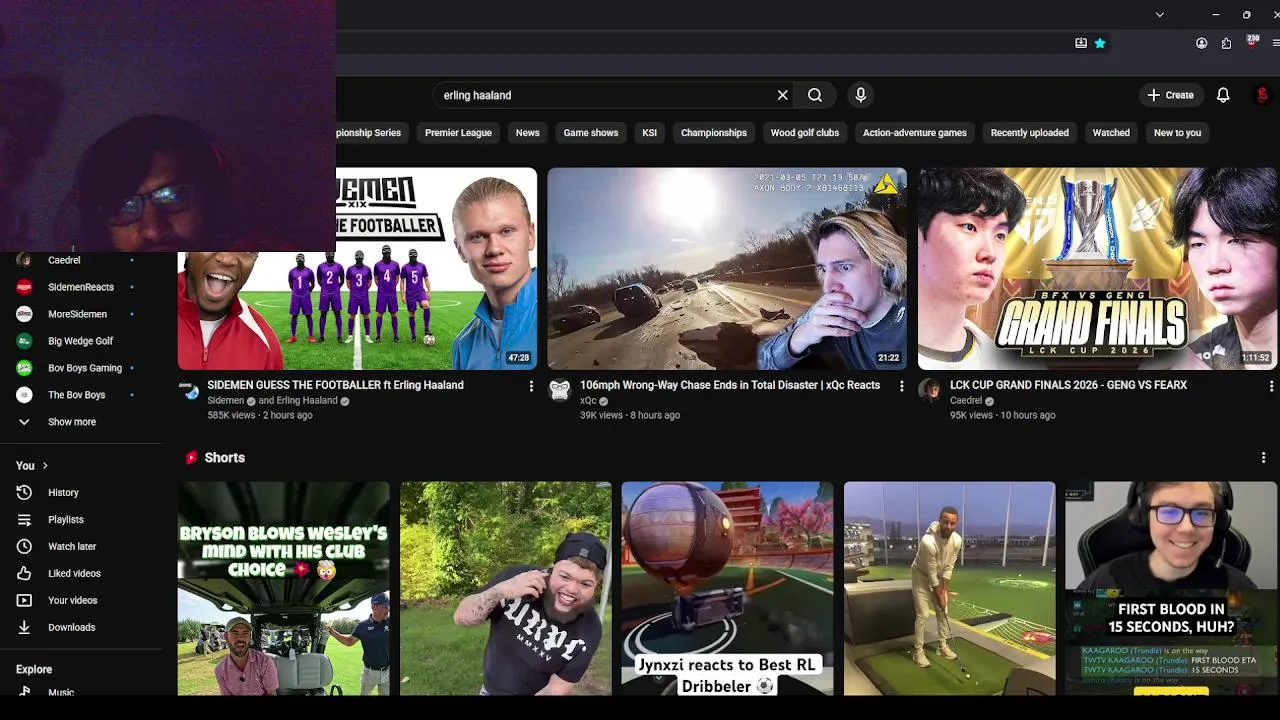
Task: Open the more menu for the xQc video
Action: click(901, 386)
